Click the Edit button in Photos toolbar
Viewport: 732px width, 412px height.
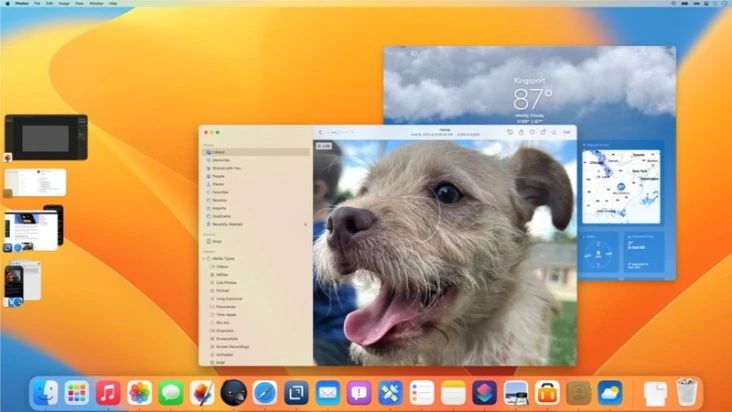coord(567,132)
